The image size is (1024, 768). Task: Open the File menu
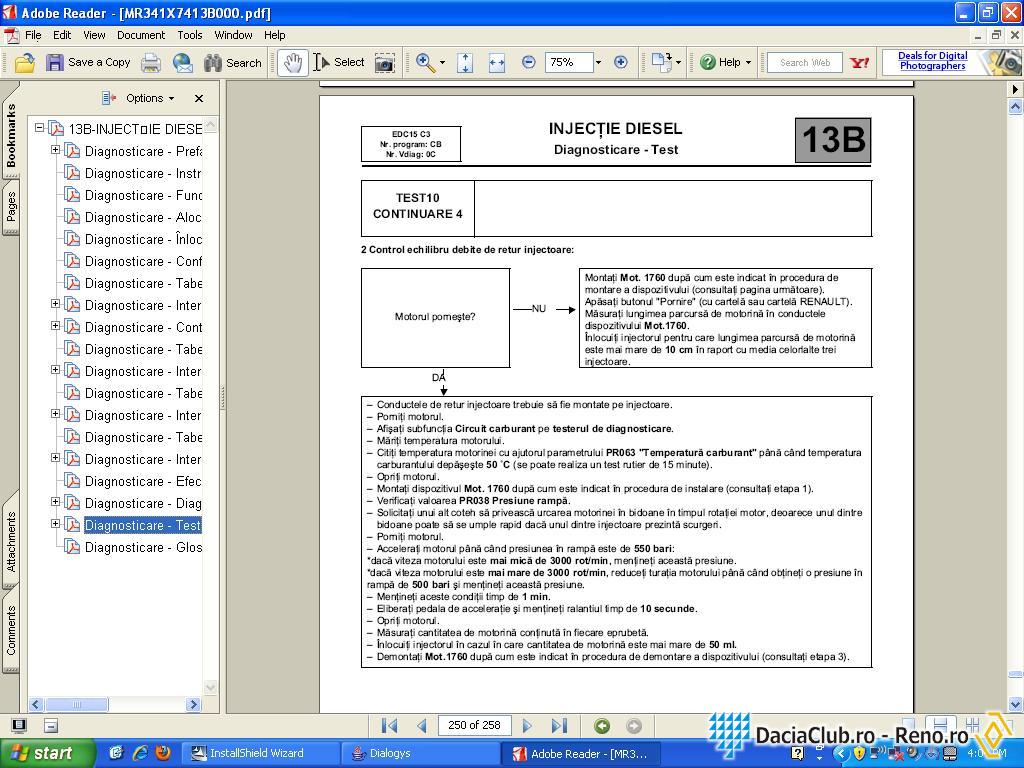[33, 35]
